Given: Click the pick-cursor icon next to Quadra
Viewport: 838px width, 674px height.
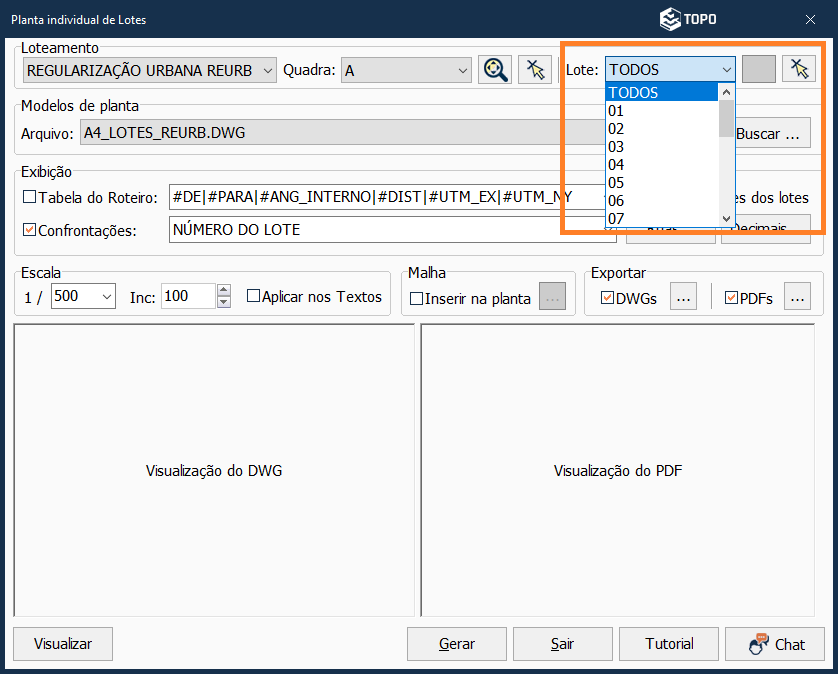Looking at the screenshot, I should [x=535, y=69].
